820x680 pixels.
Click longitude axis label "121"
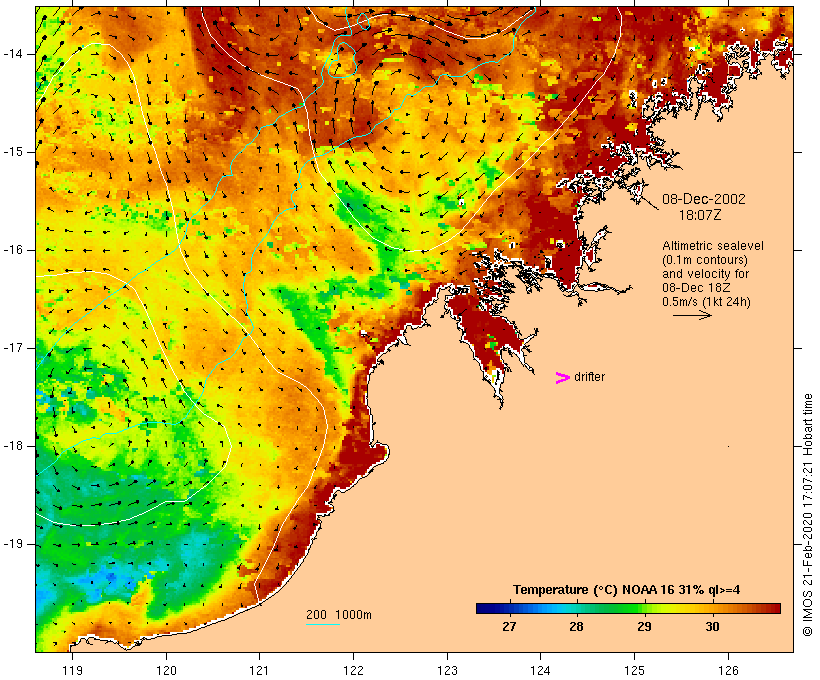(259, 670)
